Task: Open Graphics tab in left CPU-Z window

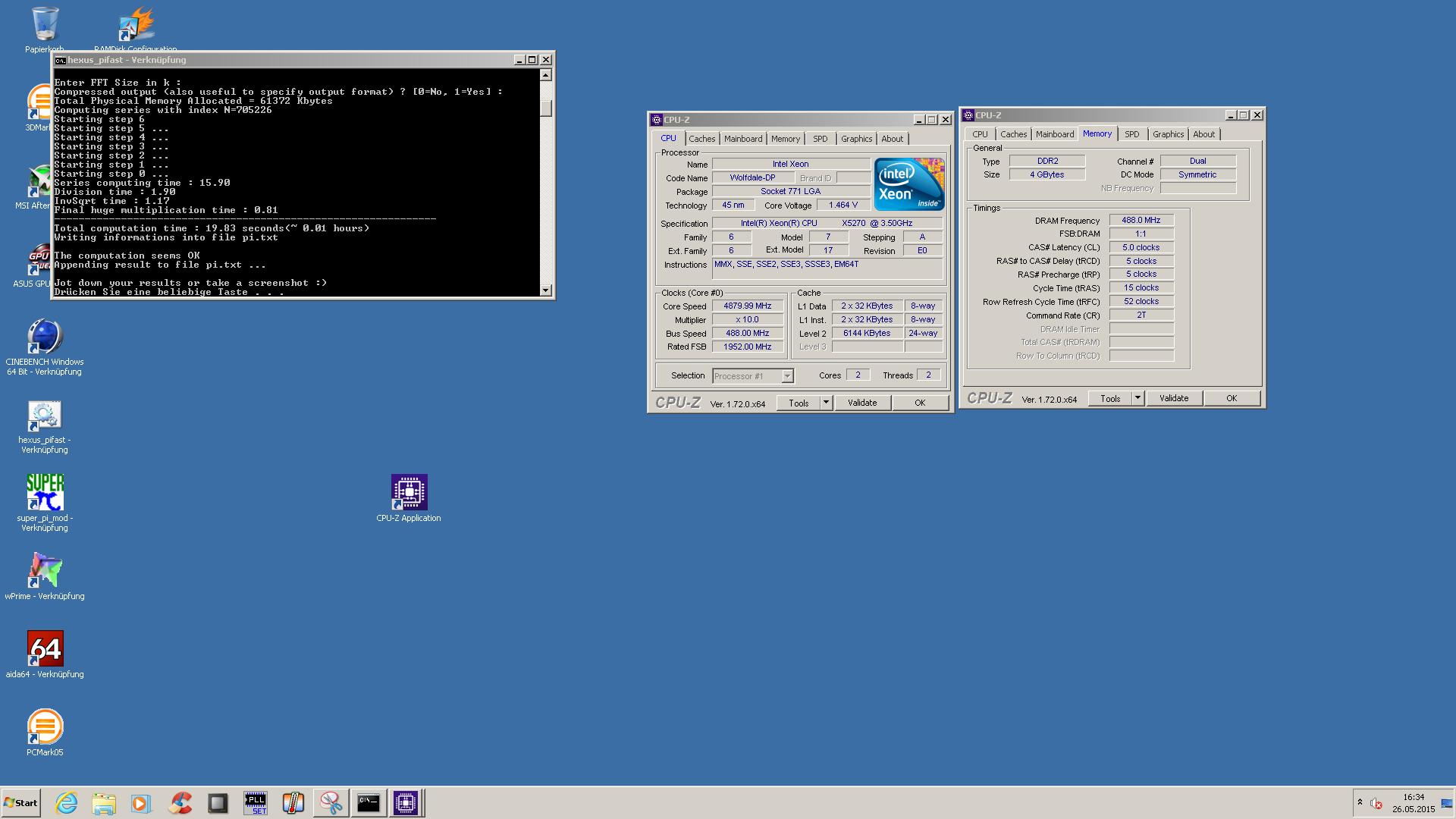Action: 857,139
